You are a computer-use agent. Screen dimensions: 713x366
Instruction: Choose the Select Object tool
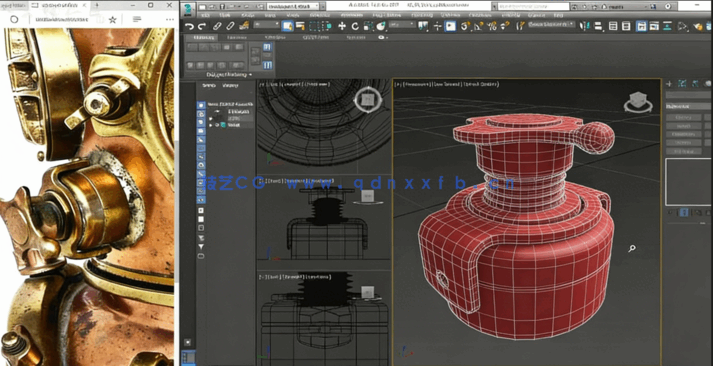pos(287,26)
